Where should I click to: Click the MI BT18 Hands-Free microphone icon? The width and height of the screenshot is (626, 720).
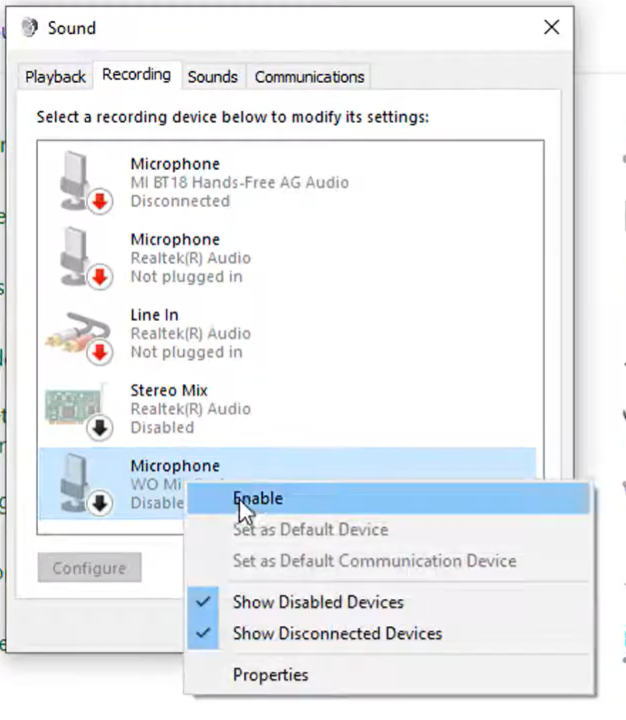78,179
